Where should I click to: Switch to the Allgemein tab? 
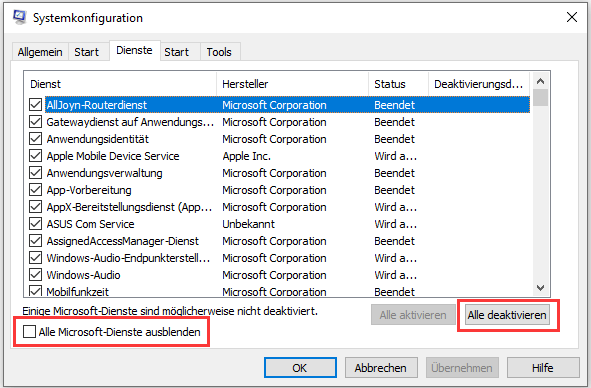click(40, 52)
